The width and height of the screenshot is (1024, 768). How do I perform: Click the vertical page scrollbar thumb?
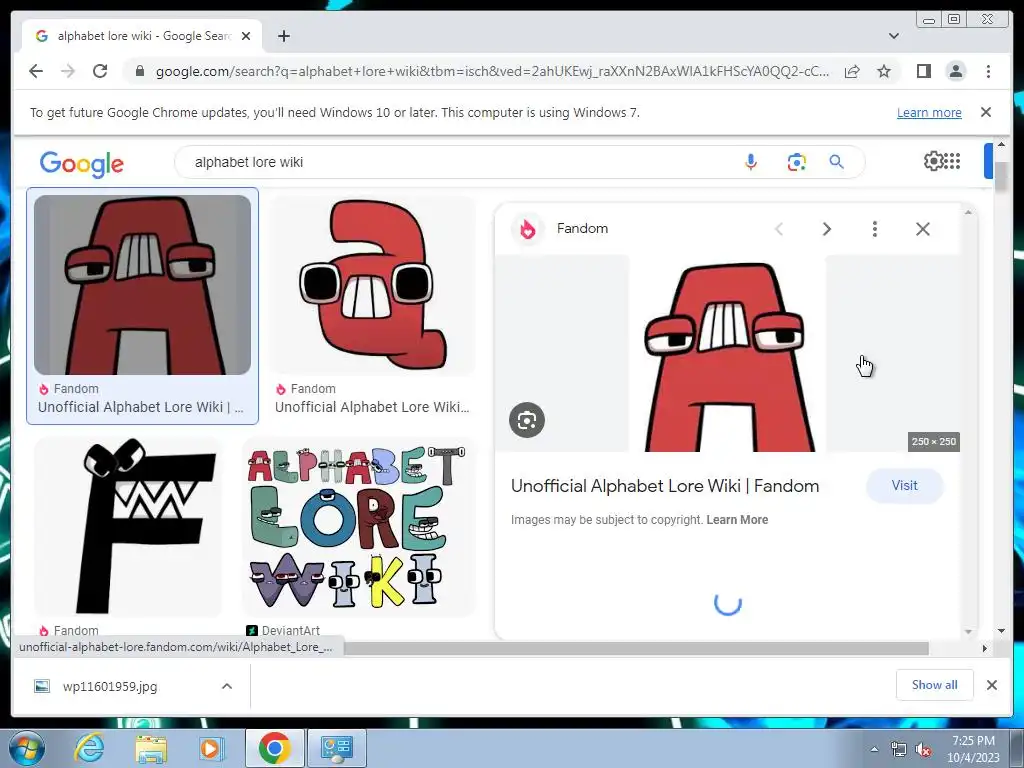1001,175
